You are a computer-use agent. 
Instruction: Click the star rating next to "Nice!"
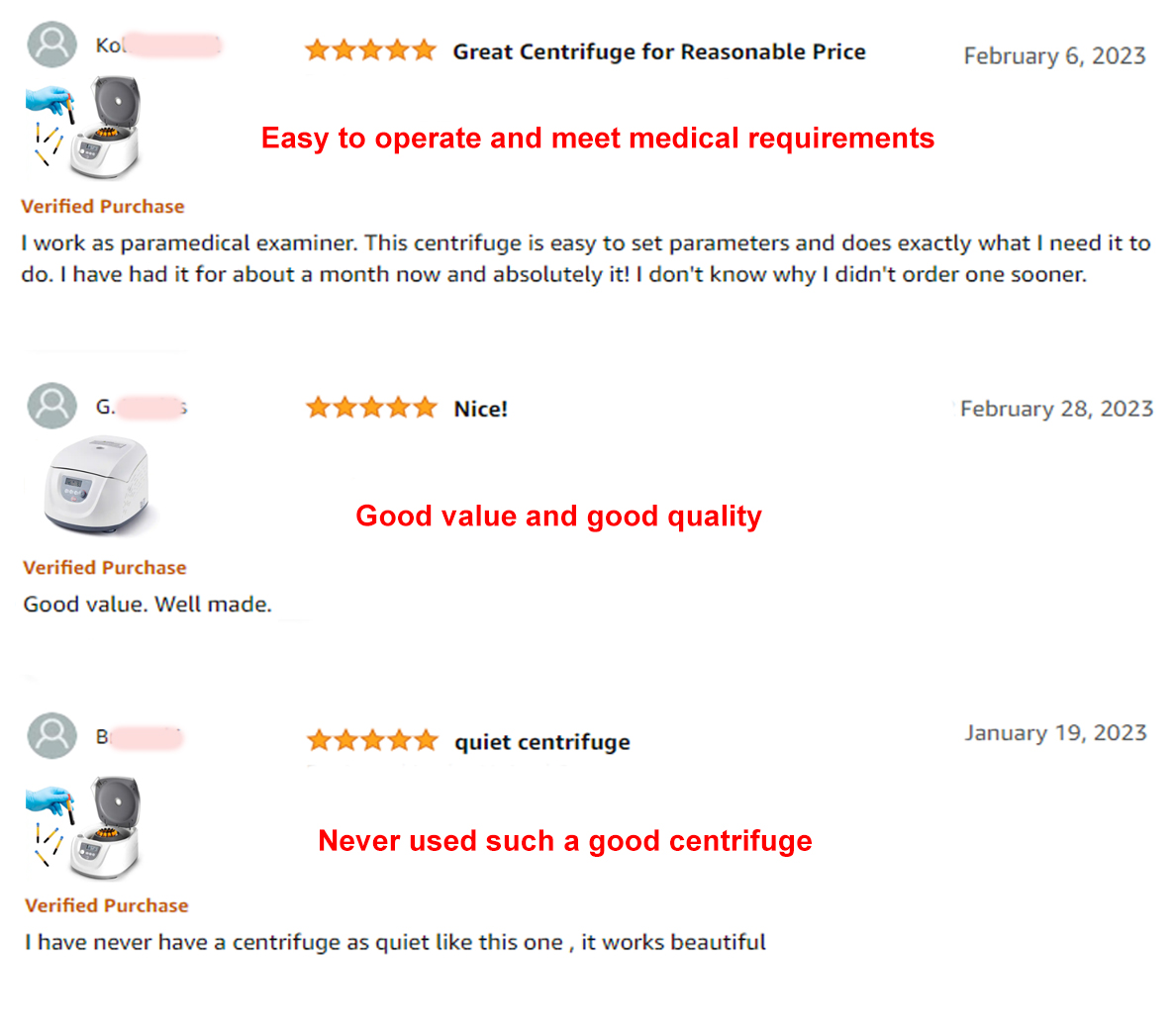coord(371,408)
